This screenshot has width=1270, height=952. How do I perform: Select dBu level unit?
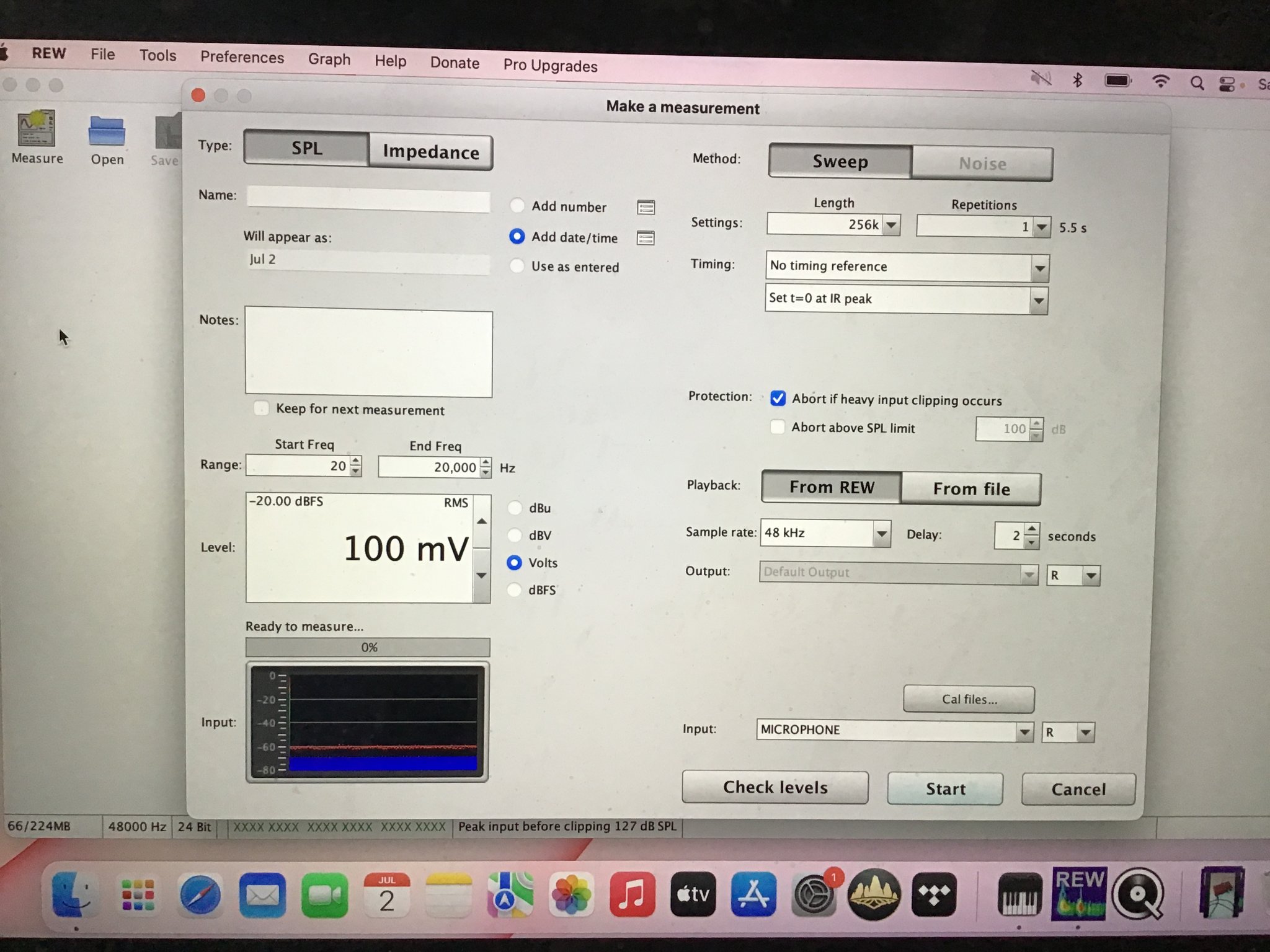(515, 508)
